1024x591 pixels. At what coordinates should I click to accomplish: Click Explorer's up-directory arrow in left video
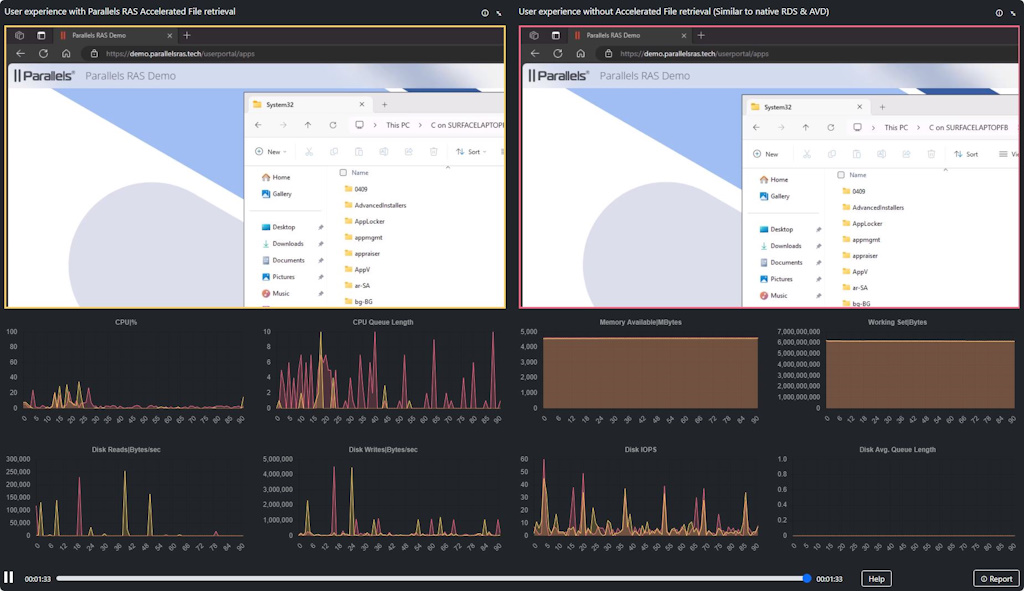pos(307,125)
